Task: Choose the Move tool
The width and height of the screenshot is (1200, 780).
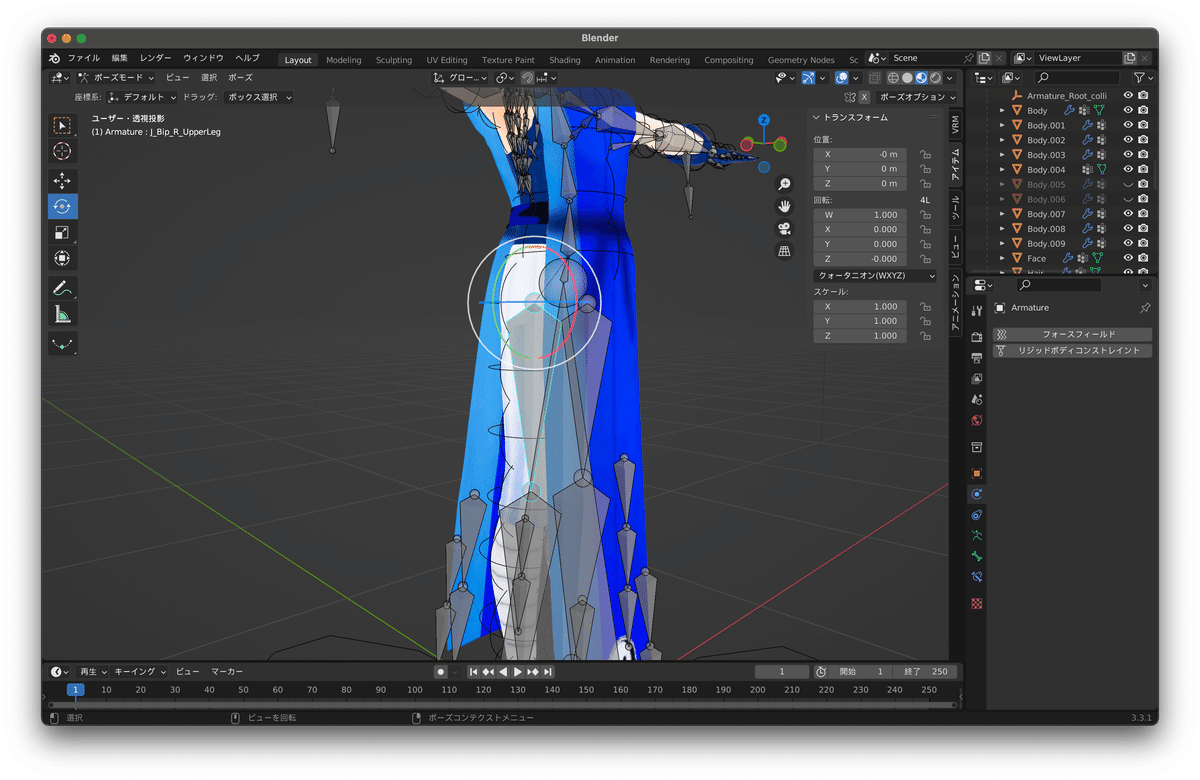Action: pyautogui.click(x=62, y=181)
